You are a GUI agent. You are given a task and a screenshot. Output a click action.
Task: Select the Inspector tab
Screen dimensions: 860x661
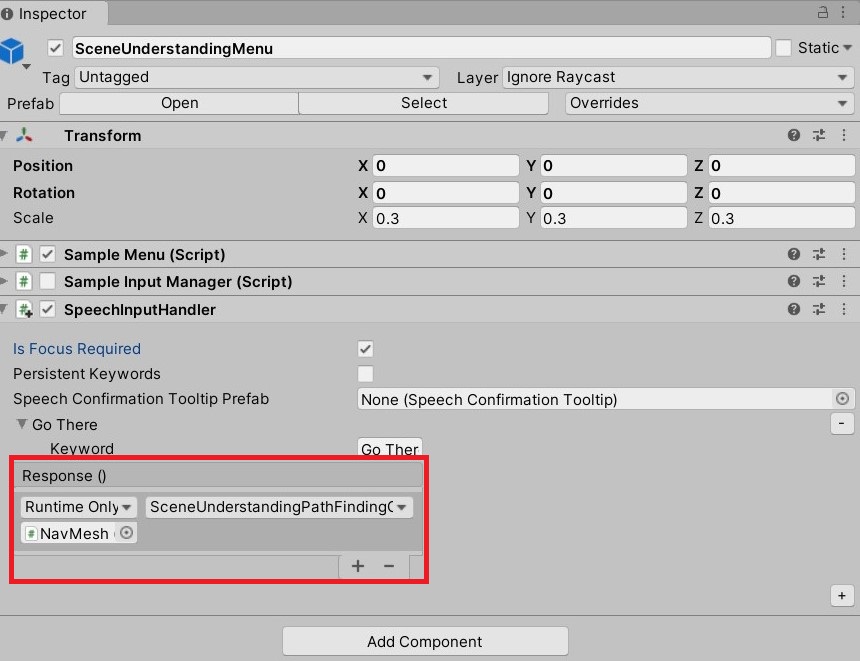(x=53, y=13)
